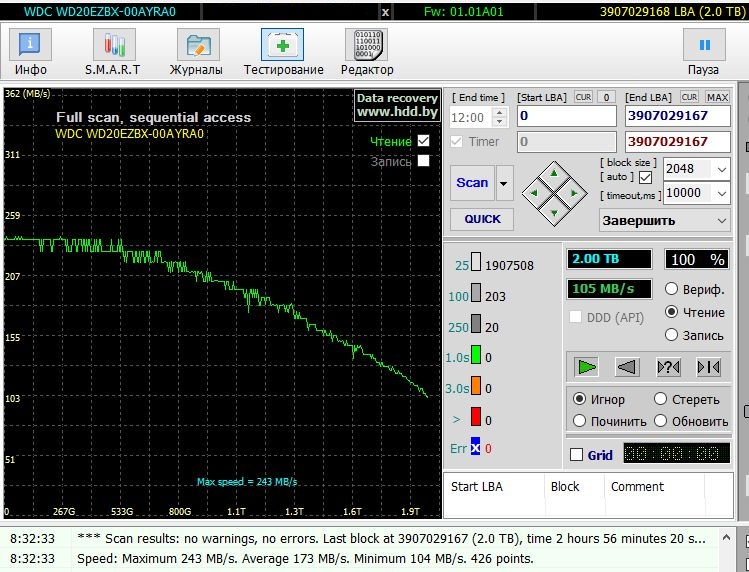Click the green 1.0s block color swatch
This screenshot has width=749, height=572.
point(476,357)
